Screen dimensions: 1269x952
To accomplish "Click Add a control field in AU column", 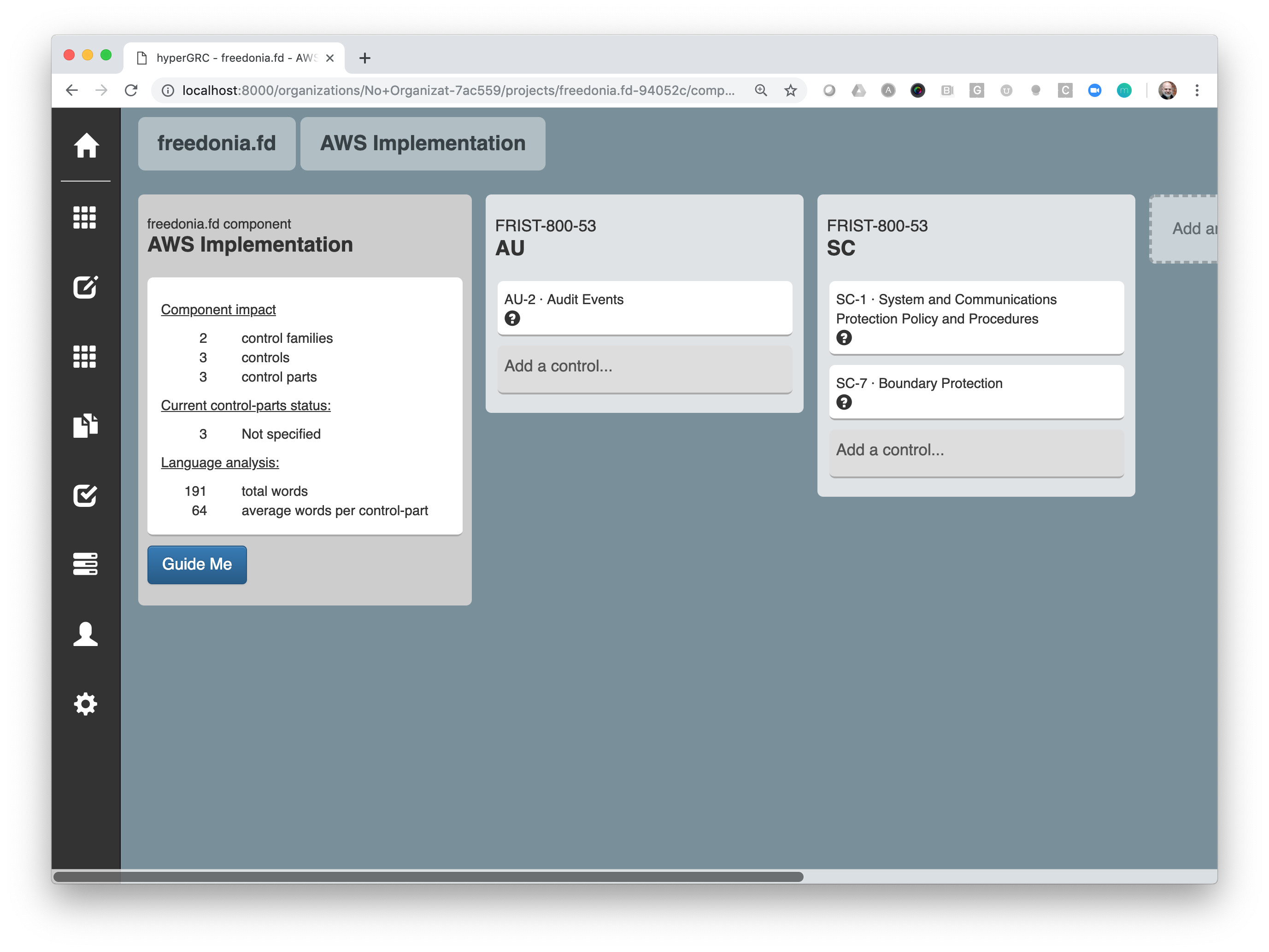I will [644, 366].
